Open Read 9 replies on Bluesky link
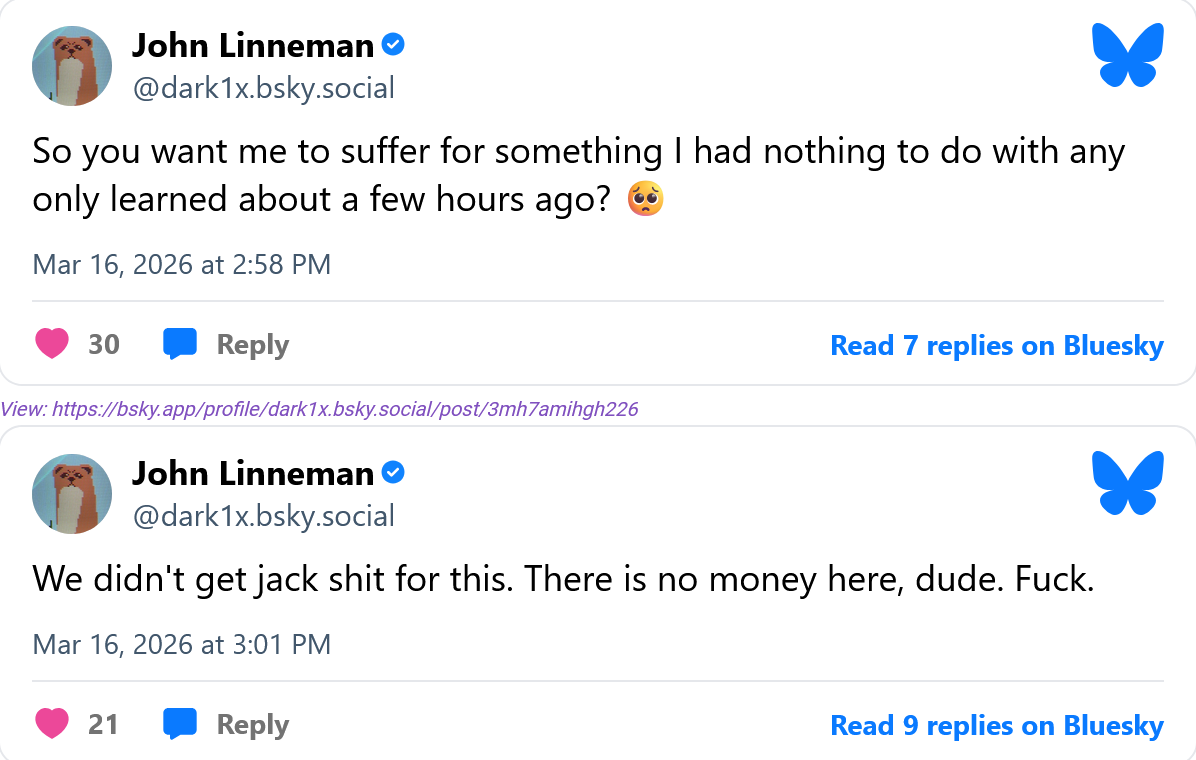Viewport: 1196px width, 760px height. click(x=997, y=726)
